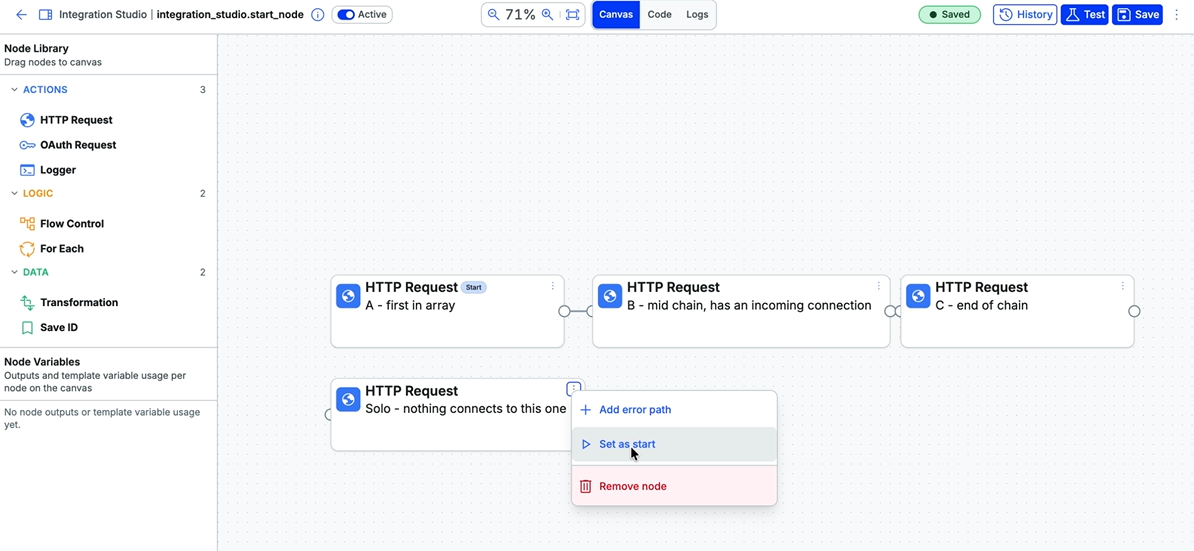This screenshot has height=551, width=1194.
Task: Collapse the LOGIC section
Action: [x=14, y=193]
